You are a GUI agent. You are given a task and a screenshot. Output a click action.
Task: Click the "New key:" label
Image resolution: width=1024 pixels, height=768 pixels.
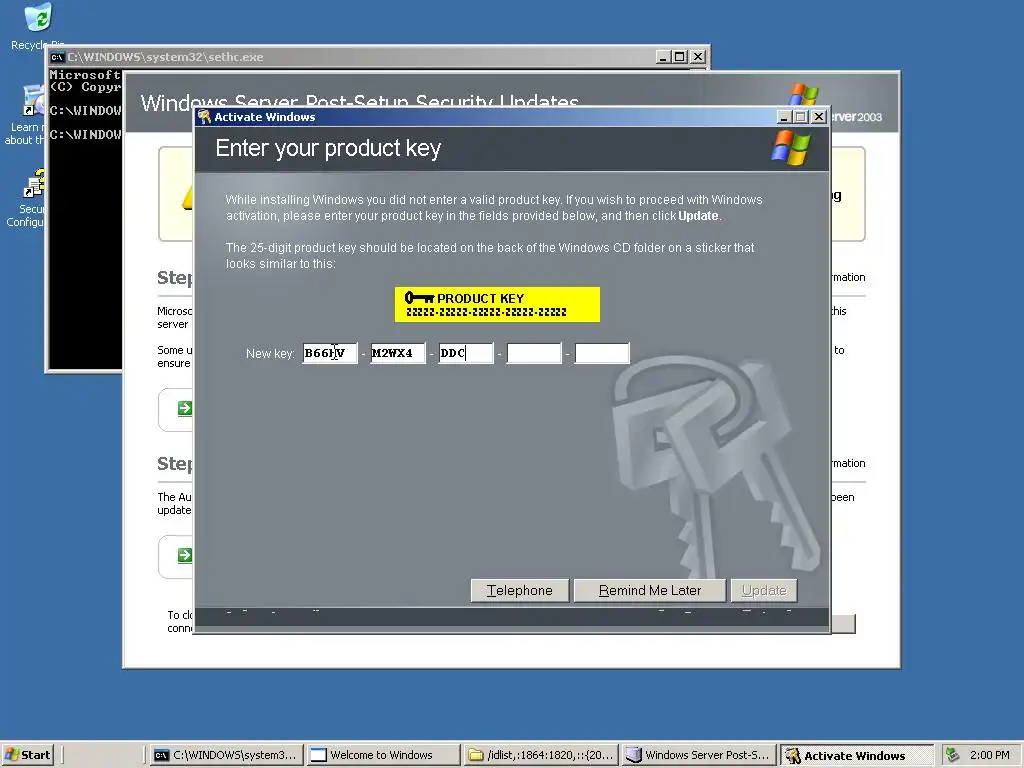(x=270, y=353)
